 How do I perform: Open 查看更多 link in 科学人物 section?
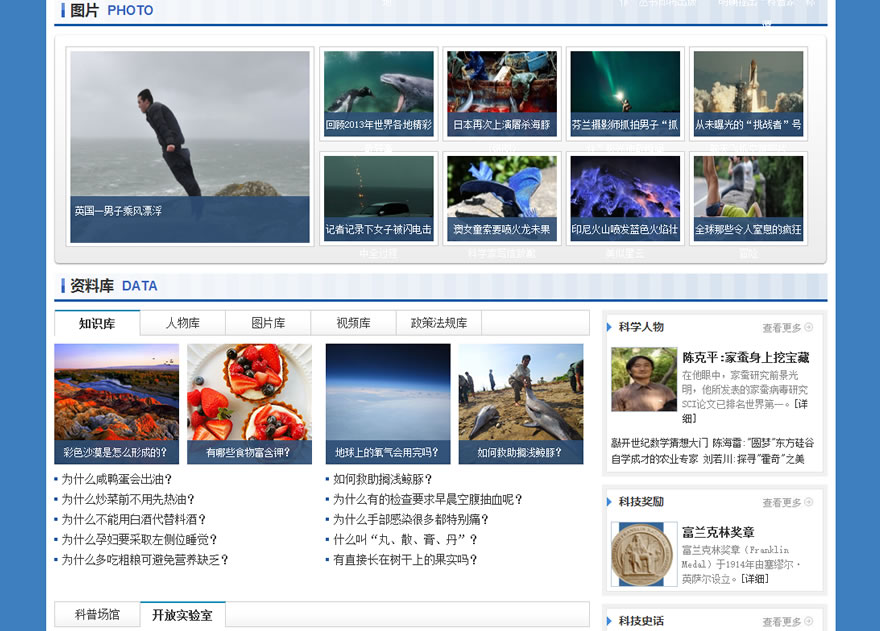coord(782,328)
